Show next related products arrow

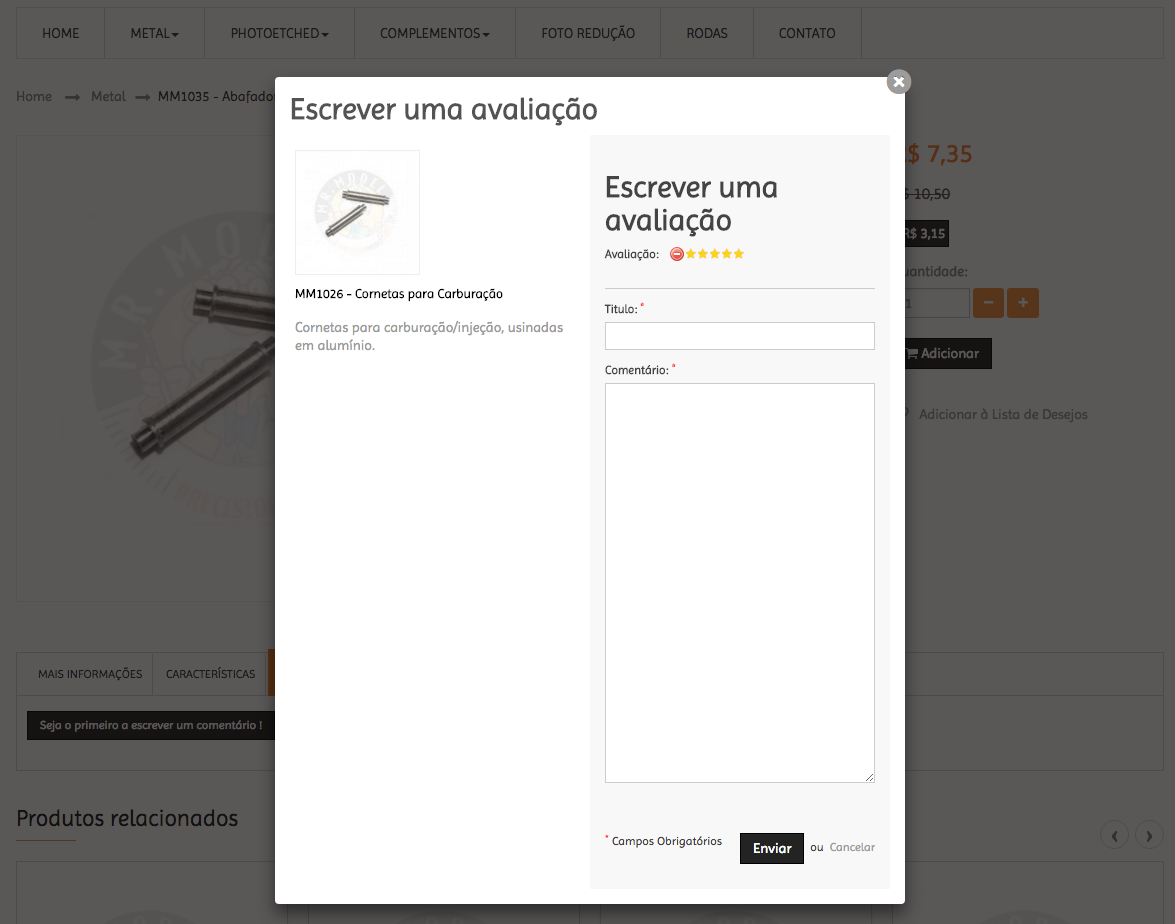(x=1149, y=835)
